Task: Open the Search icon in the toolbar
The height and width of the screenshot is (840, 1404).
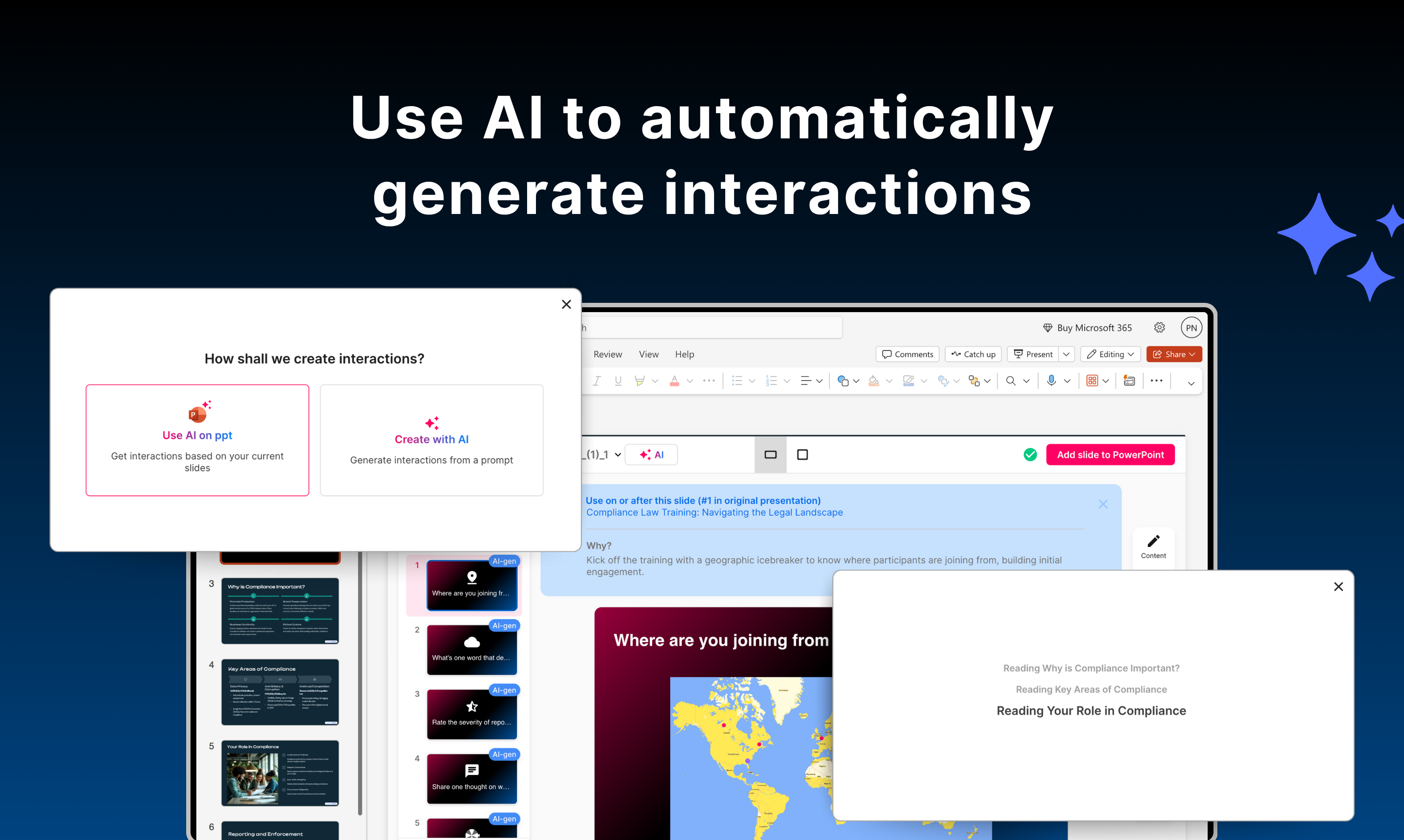Action: point(1011,380)
